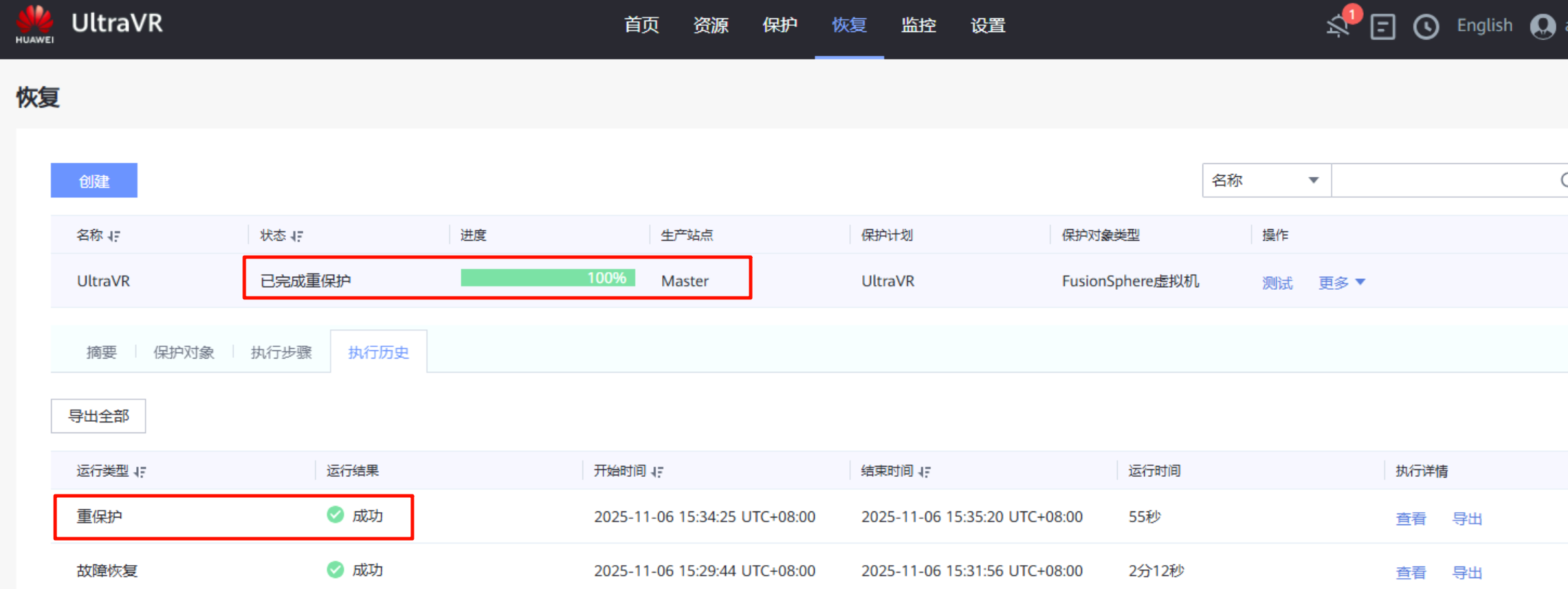Click the clock icon in top bar
The width and height of the screenshot is (1568, 589).
click(1426, 27)
